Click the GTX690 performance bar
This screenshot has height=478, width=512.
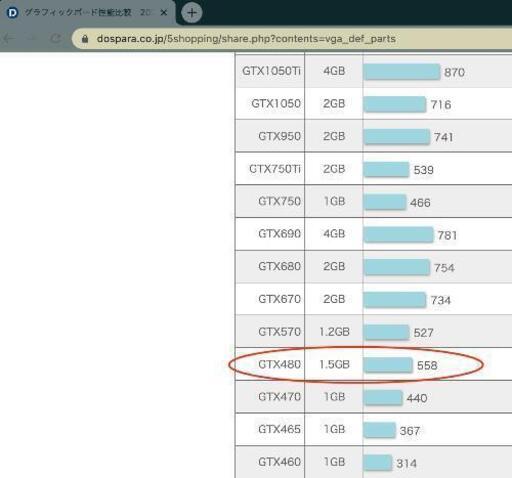pos(398,234)
